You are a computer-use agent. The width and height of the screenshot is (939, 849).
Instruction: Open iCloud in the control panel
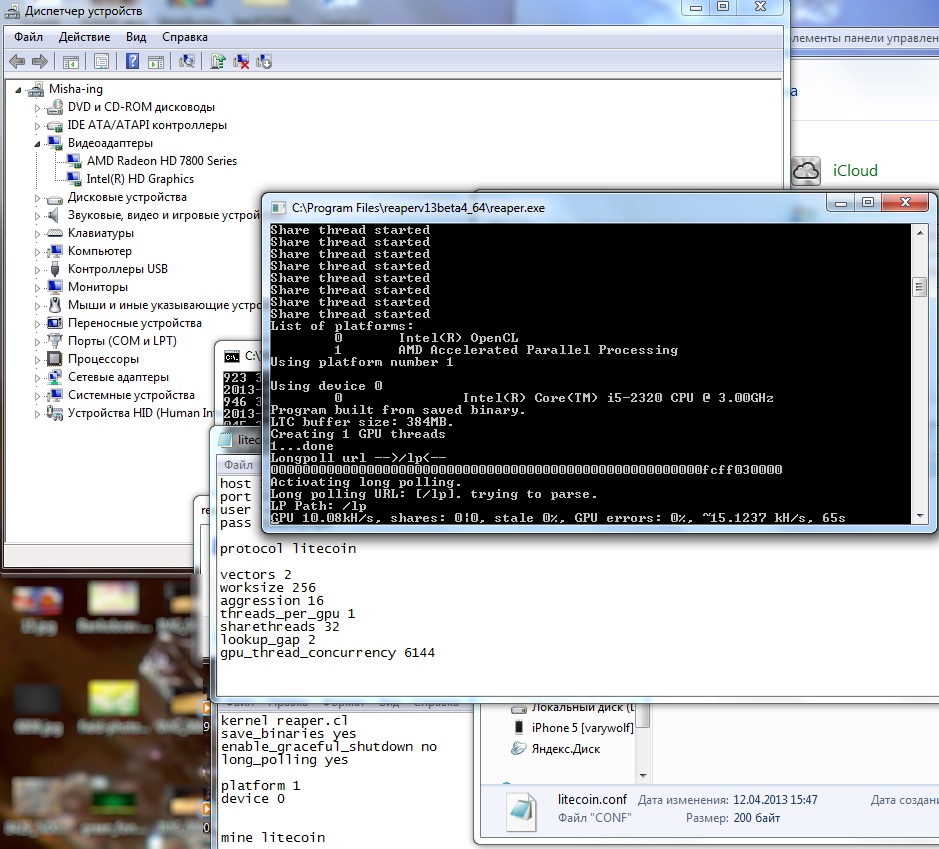click(855, 171)
